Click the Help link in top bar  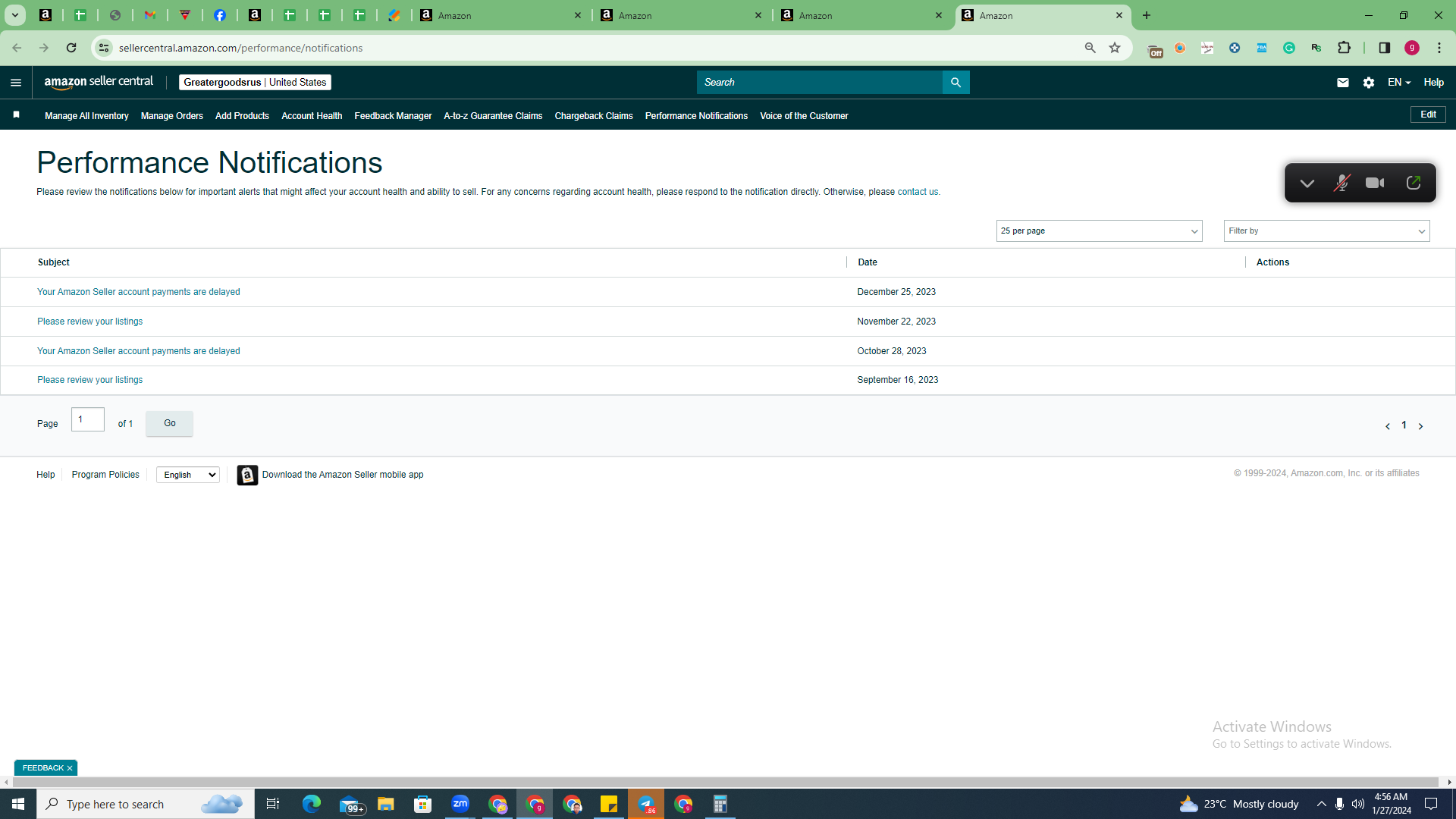pos(1433,83)
